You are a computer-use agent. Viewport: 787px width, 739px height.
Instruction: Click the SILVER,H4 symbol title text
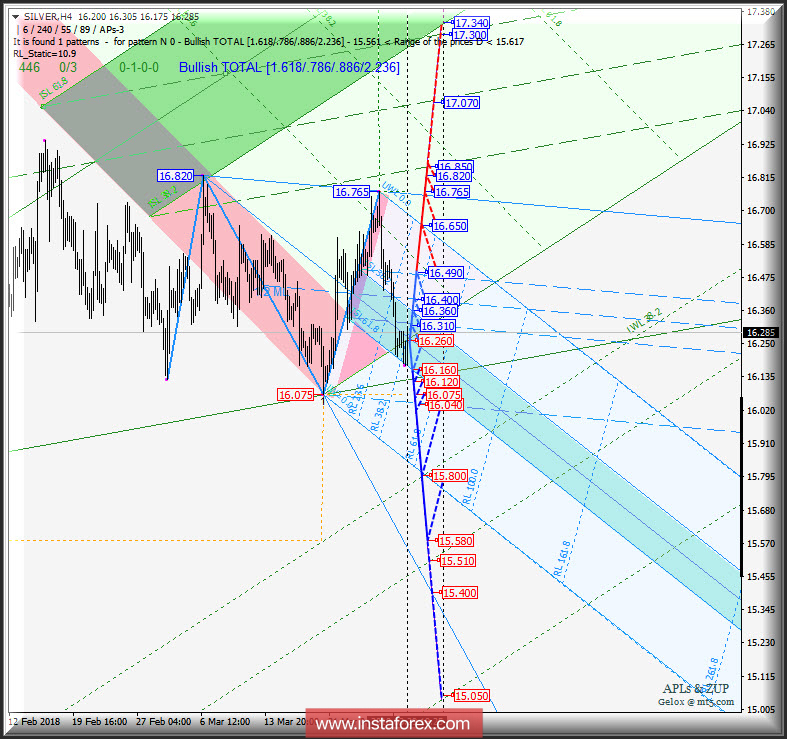click(48, 17)
